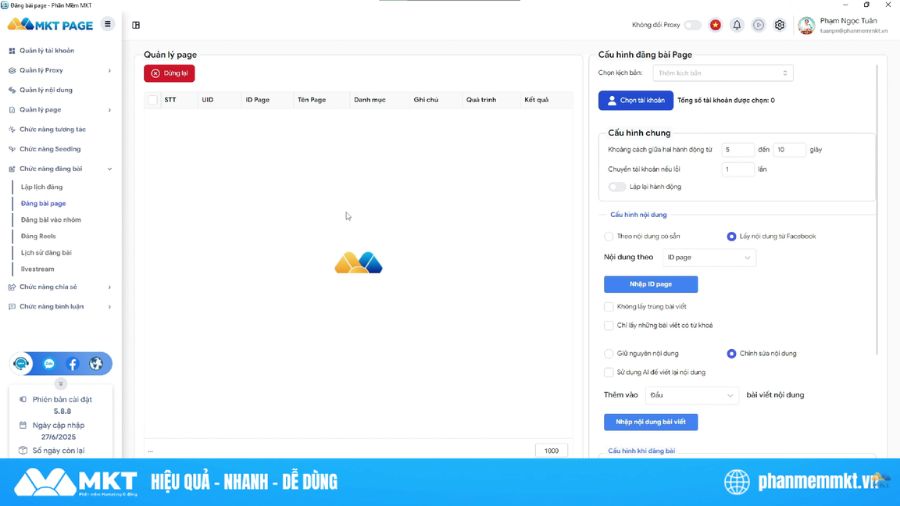Click the Chức năng chia sẻ icon
The height and width of the screenshot is (506, 900).
tap(12, 287)
